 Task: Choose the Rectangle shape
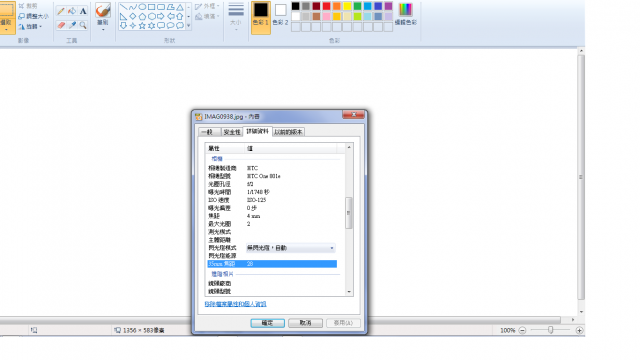[151, 7]
